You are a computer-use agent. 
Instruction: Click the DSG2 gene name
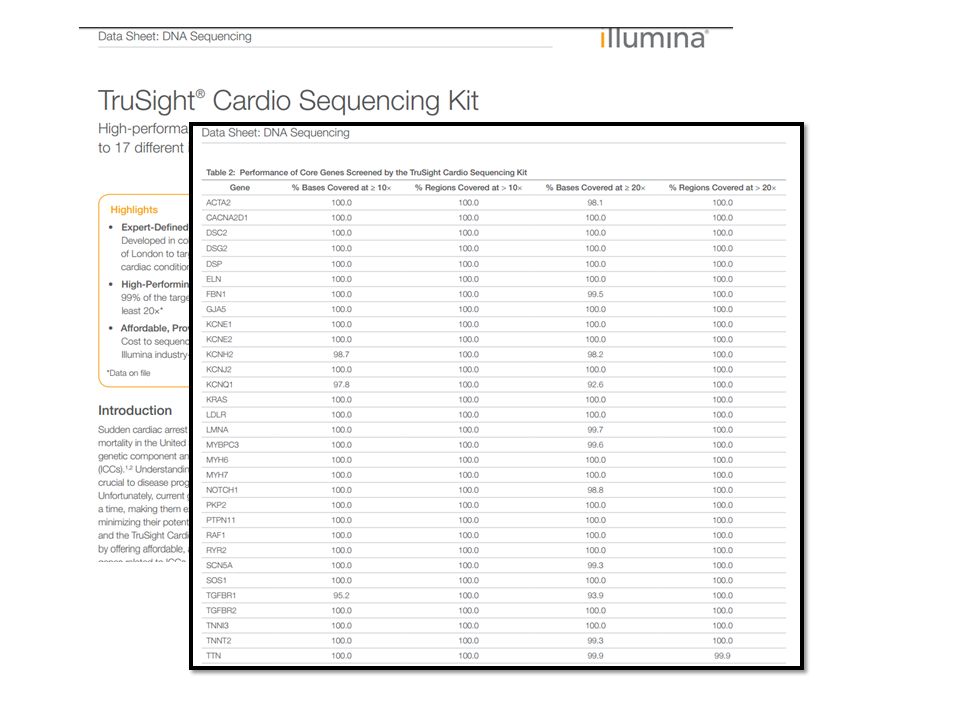(x=217, y=248)
